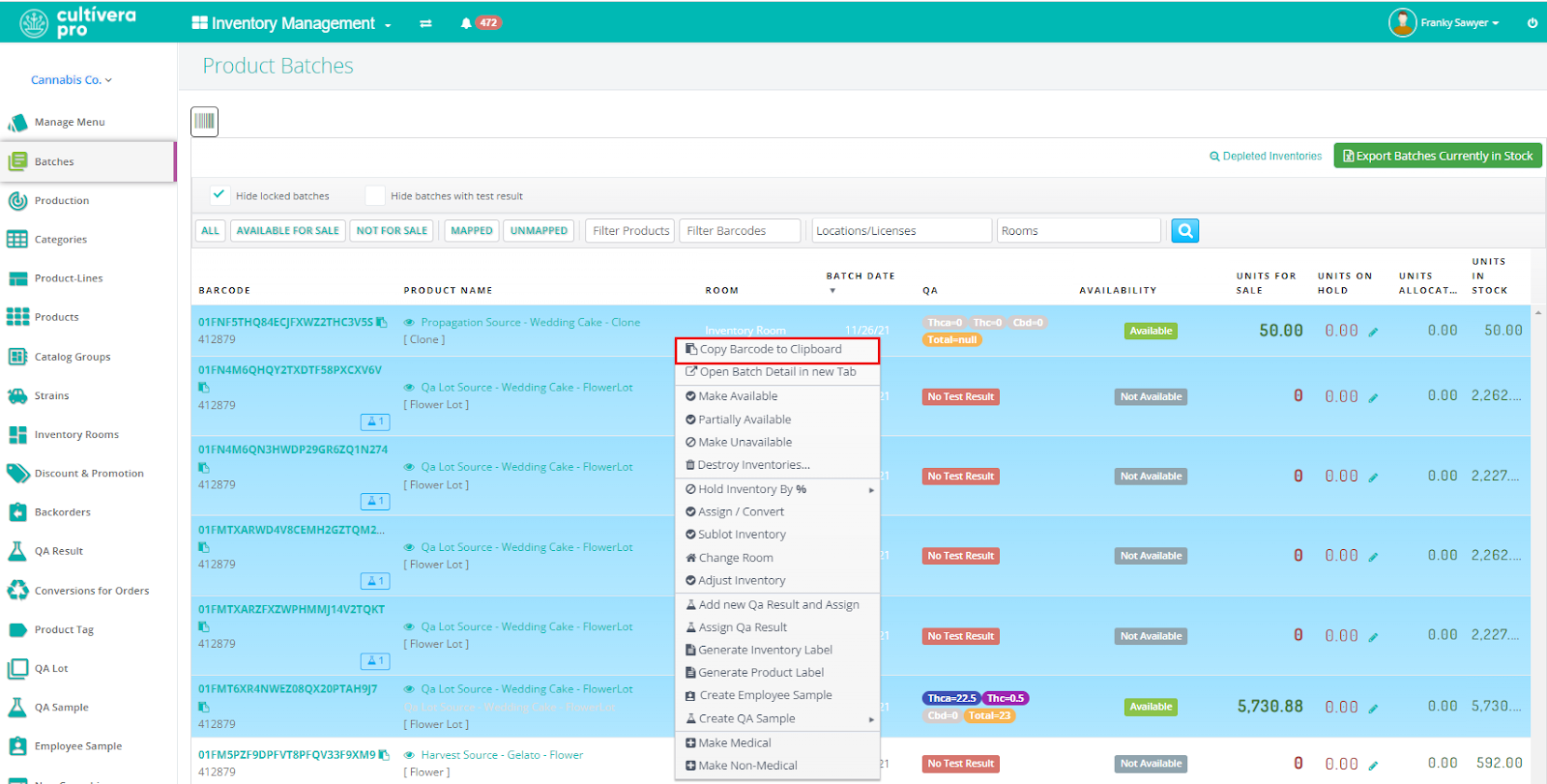Open QA Result in the sidebar
The width and height of the screenshot is (1547, 784).
pyautogui.click(x=59, y=551)
